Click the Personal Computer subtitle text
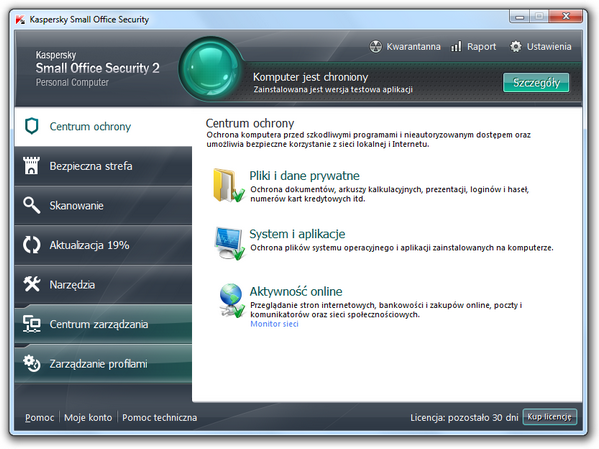599x449 pixels. 72,83
